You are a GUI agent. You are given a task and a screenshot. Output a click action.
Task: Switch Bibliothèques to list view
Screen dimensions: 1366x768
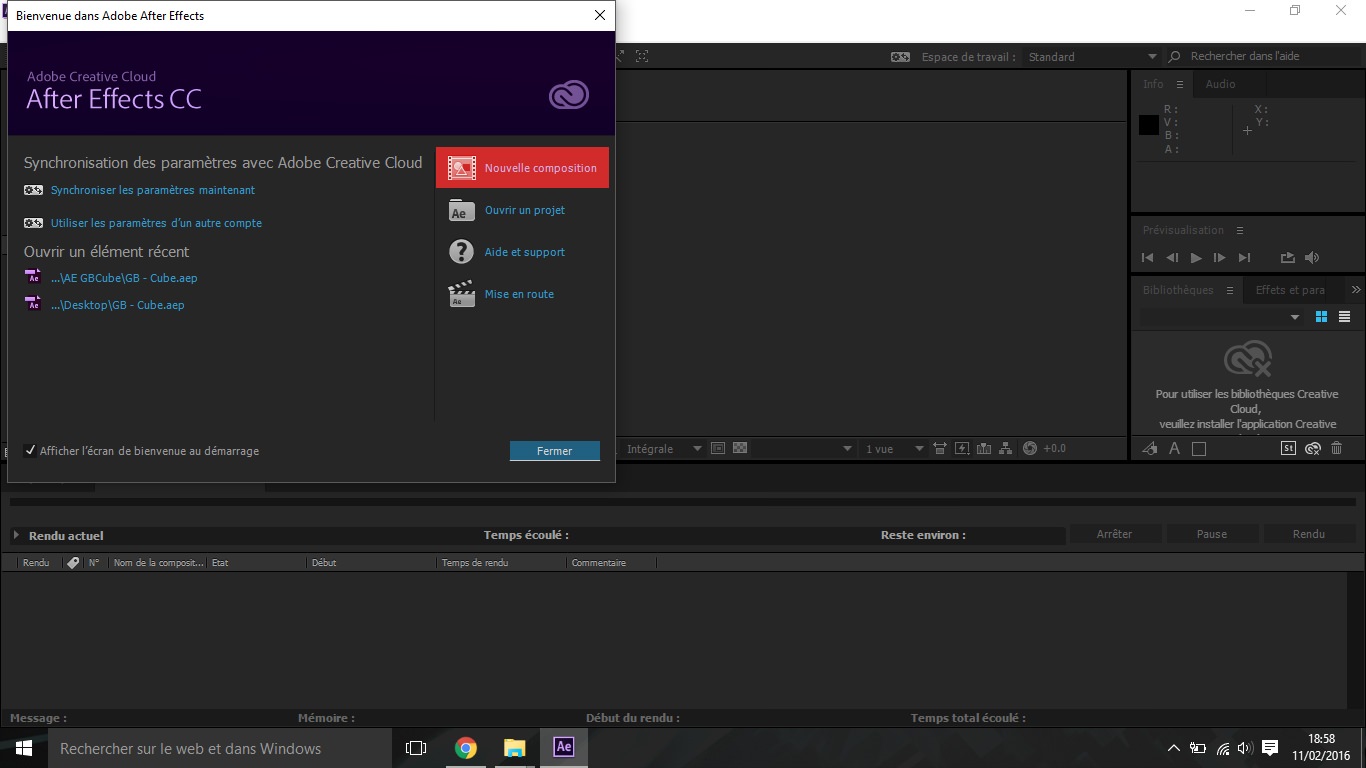click(1344, 317)
